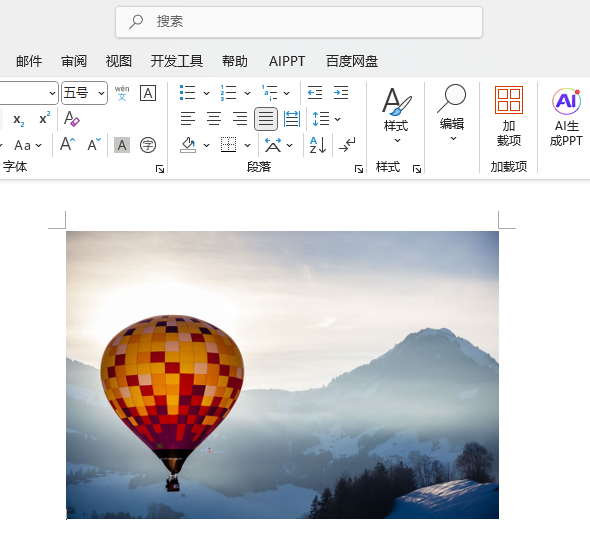Open the AIPPT tab
Image resolution: width=590 pixels, height=555 pixels.
pyautogui.click(x=287, y=61)
